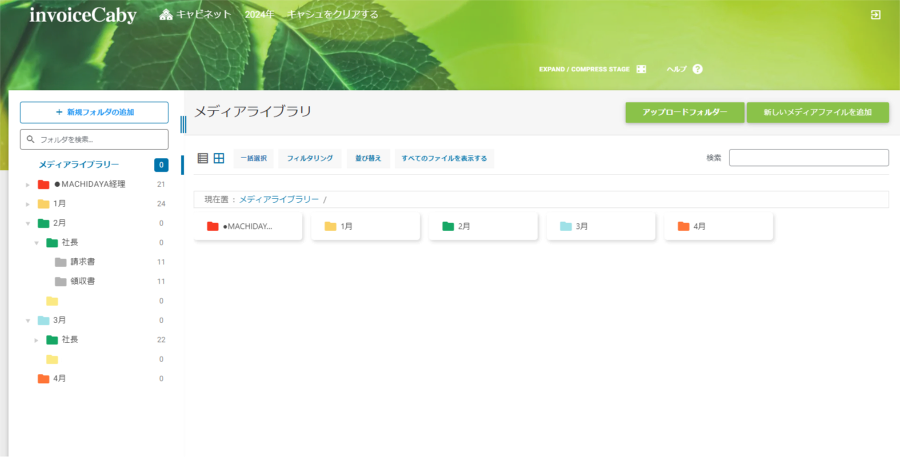Open the orange 4月 folder card
The image size is (900, 457).
coord(718,227)
